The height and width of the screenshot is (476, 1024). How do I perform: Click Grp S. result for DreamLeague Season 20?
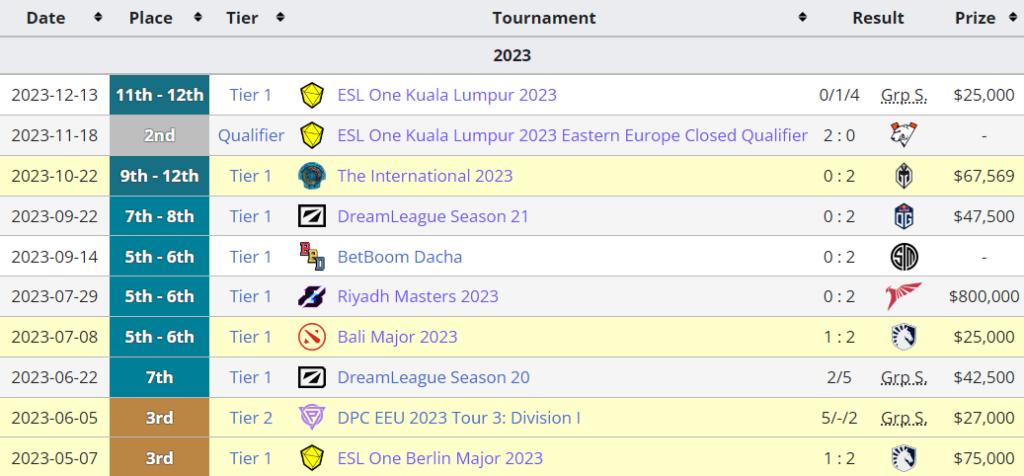pos(904,377)
